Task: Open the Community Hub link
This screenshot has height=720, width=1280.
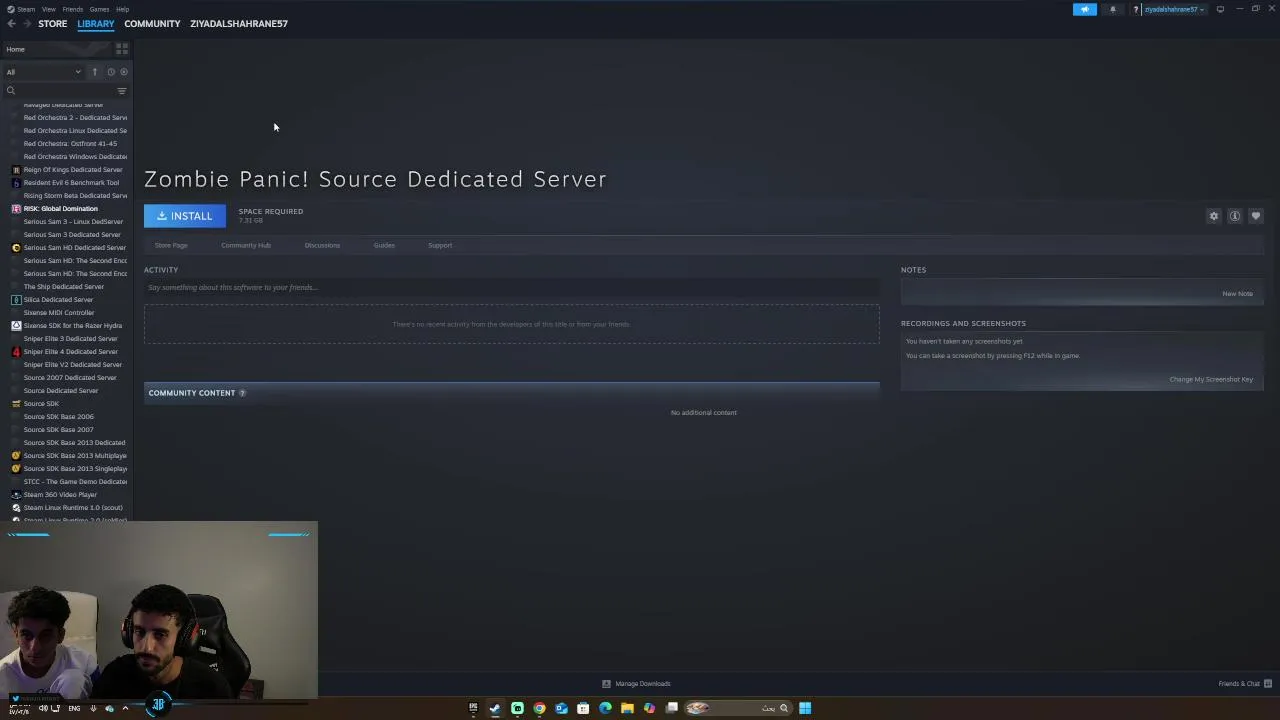Action: [x=246, y=245]
